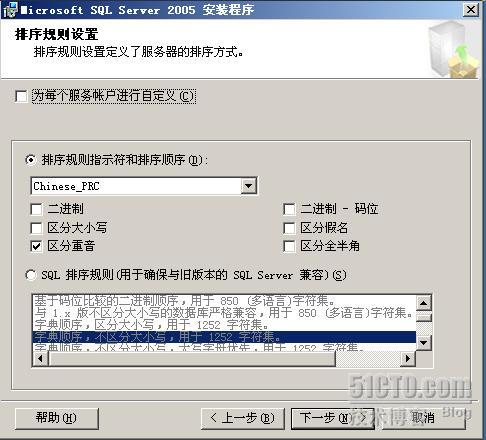Go back with 上一步(B) button
The height and width of the screenshot is (440, 486).
[x=243, y=418]
